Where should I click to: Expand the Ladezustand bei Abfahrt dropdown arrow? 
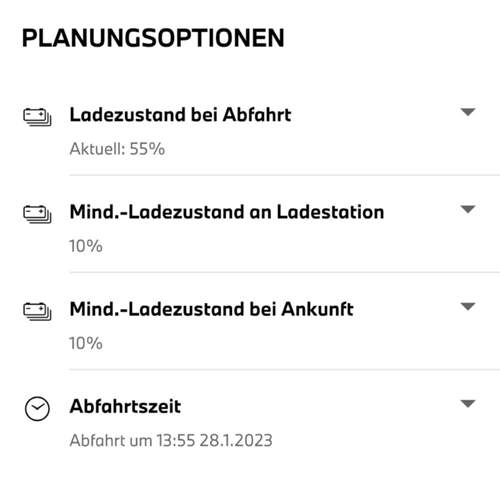[x=468, y=112]
